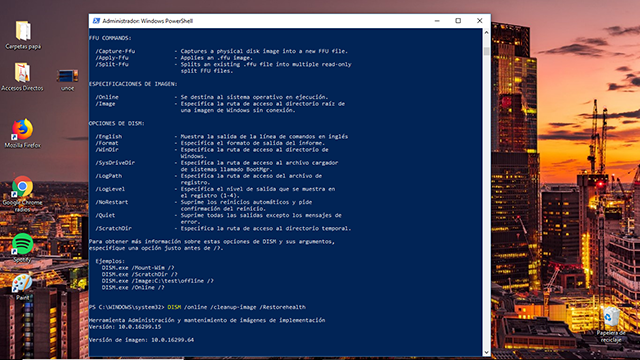Viewport: 640px width, 360px height.
Task: Click the '/NoRestart' option text
Action: [x=112, y=202]
